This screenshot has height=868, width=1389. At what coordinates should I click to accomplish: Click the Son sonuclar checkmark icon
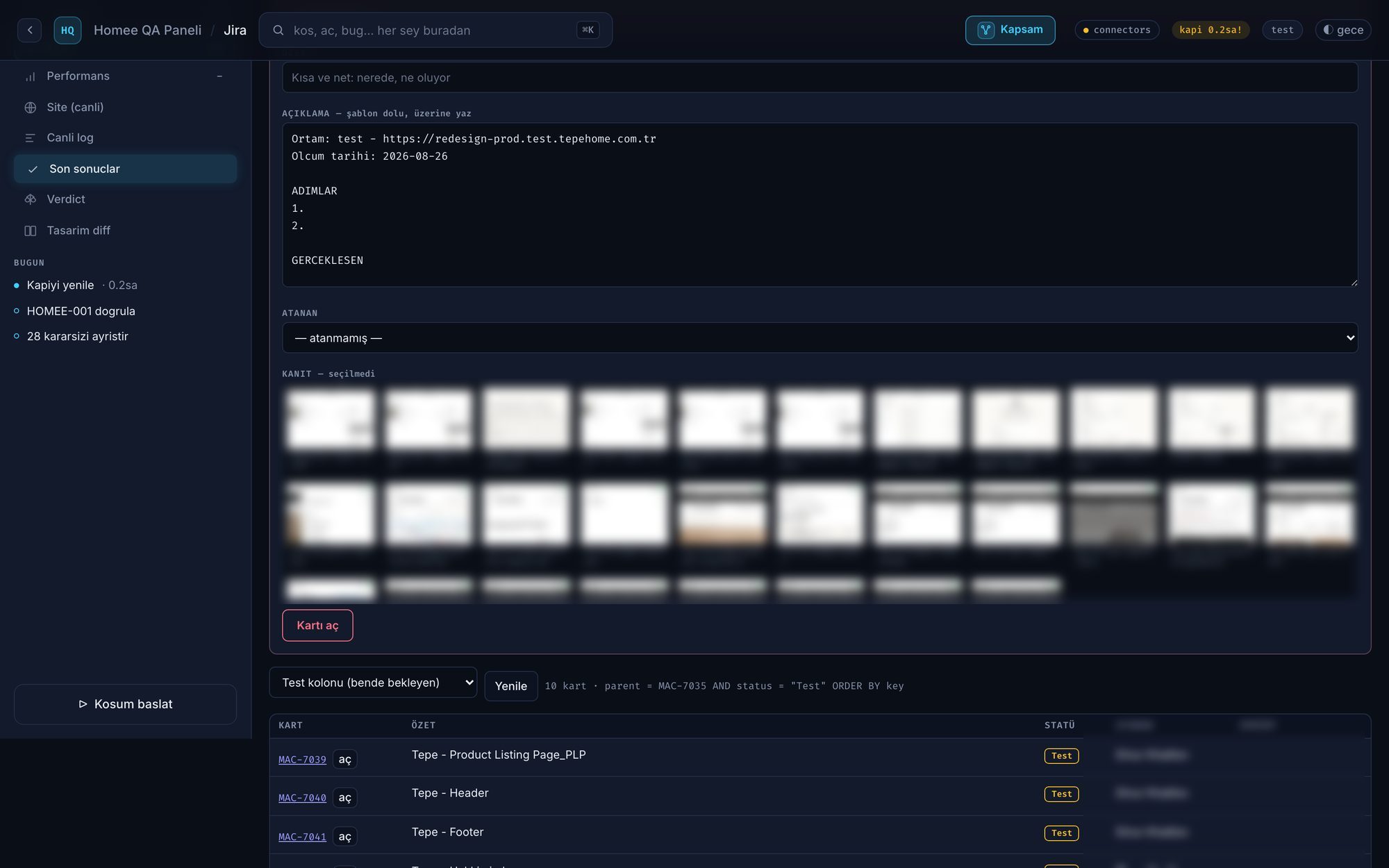[33, 169]
